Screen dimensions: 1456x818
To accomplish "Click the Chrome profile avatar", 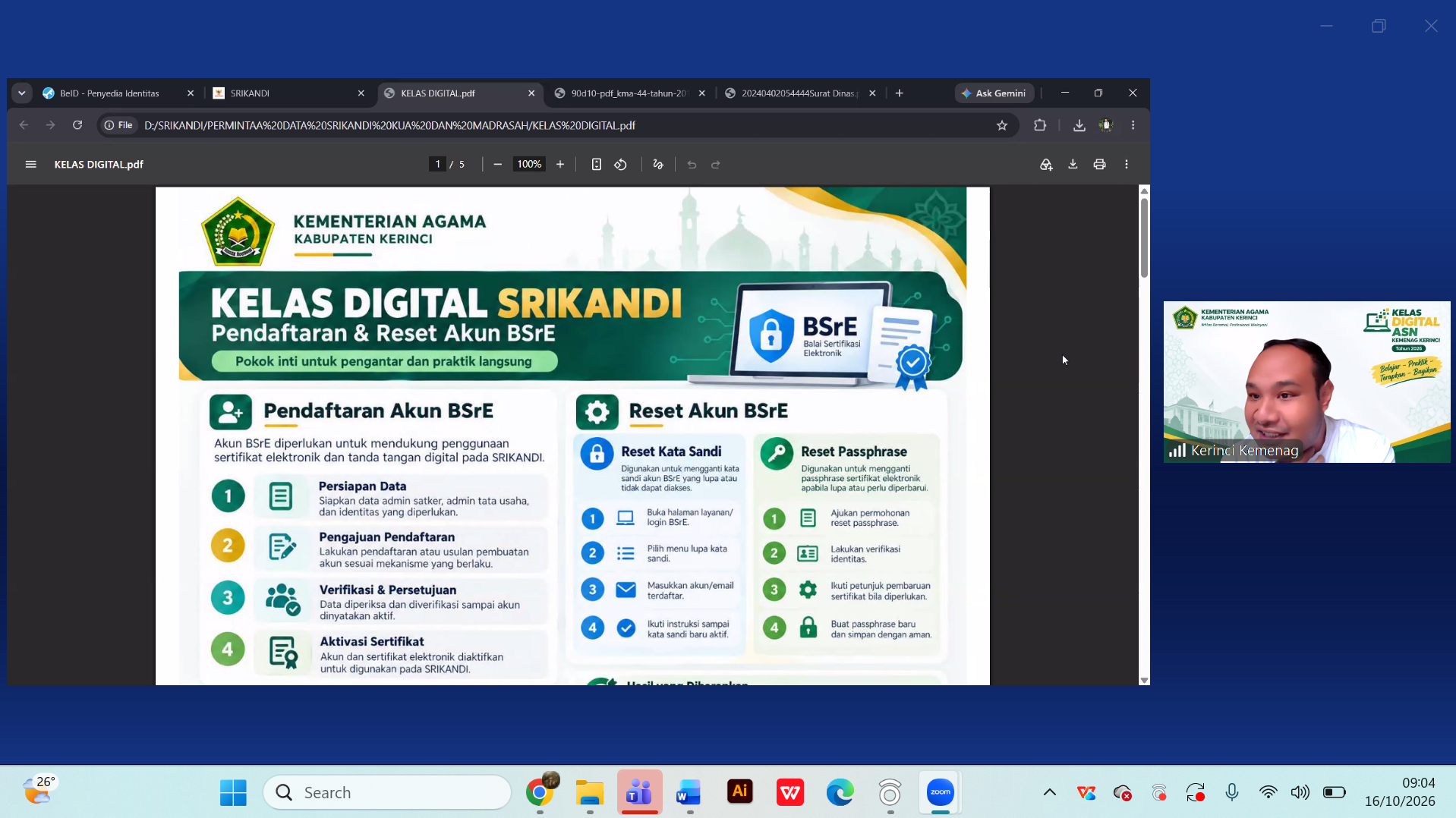I will 1106,125.
